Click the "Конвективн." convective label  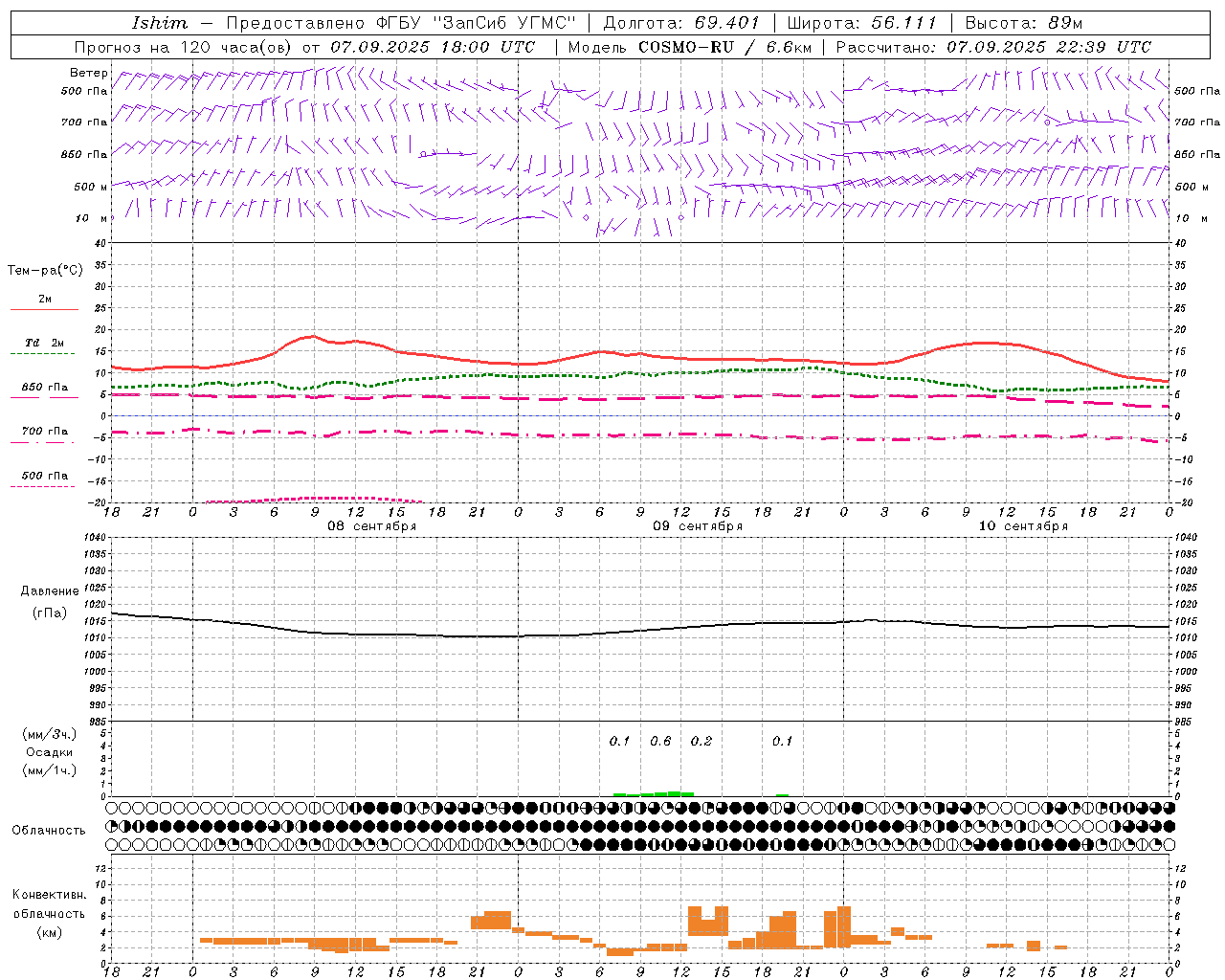(x=49, y=895)
